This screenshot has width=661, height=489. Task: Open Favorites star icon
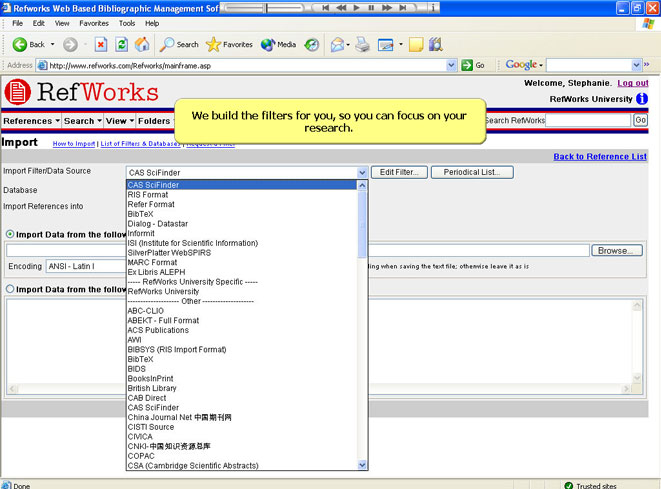[213, 44]
